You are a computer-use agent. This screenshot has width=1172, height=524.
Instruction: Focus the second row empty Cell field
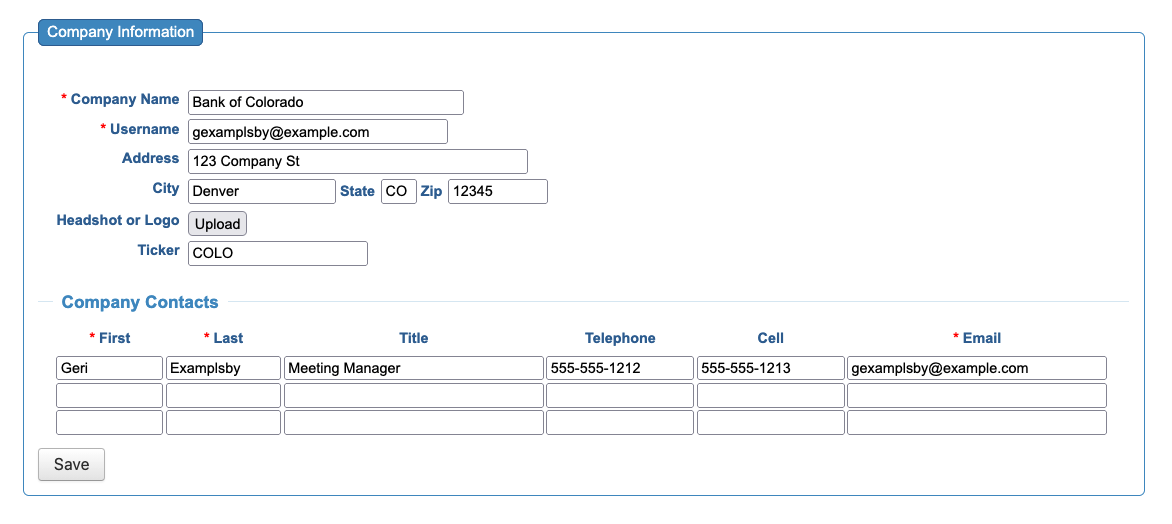click(771, 395)
